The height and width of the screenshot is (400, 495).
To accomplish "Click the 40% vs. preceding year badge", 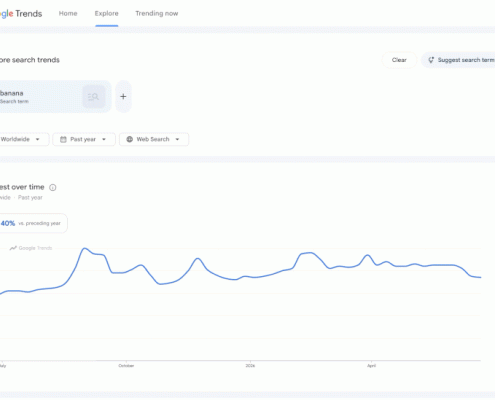I will click(32, 223).
